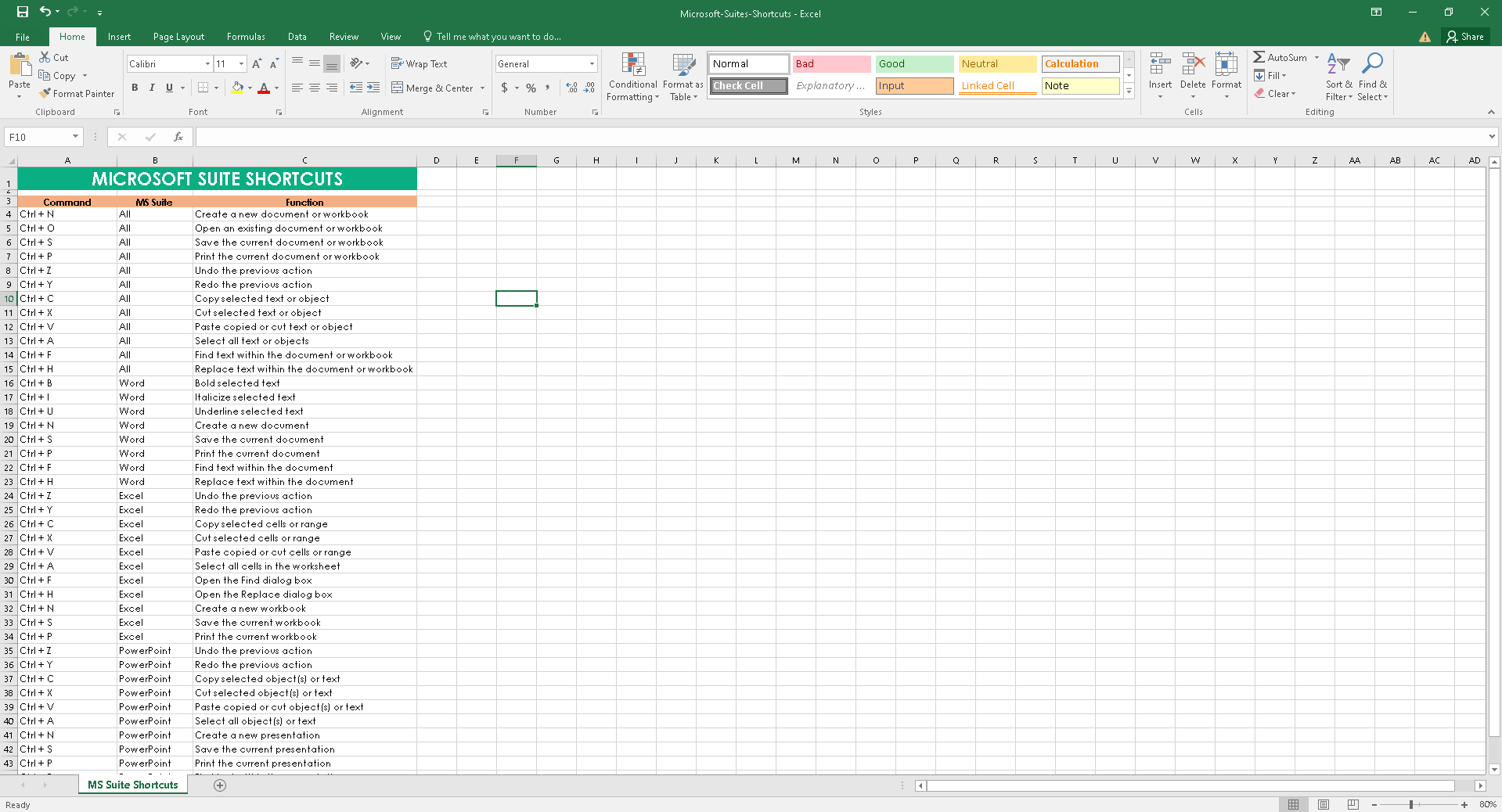This screenshot has width=1502, height=812.
Task: Apply the Check Cell style
Action: tap(749, 85)
